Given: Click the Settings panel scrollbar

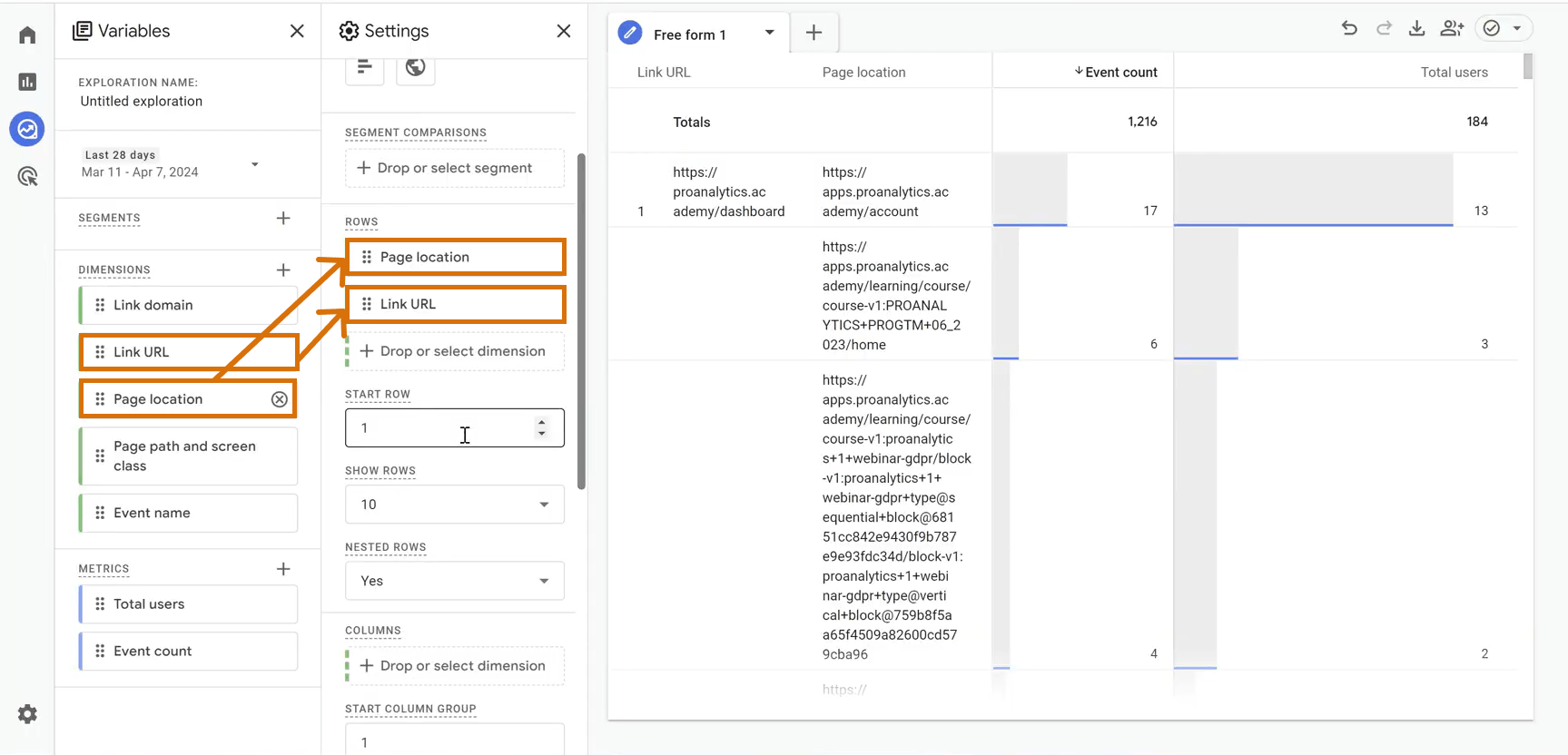Looking at the screenshot, I should pos(581,321).
